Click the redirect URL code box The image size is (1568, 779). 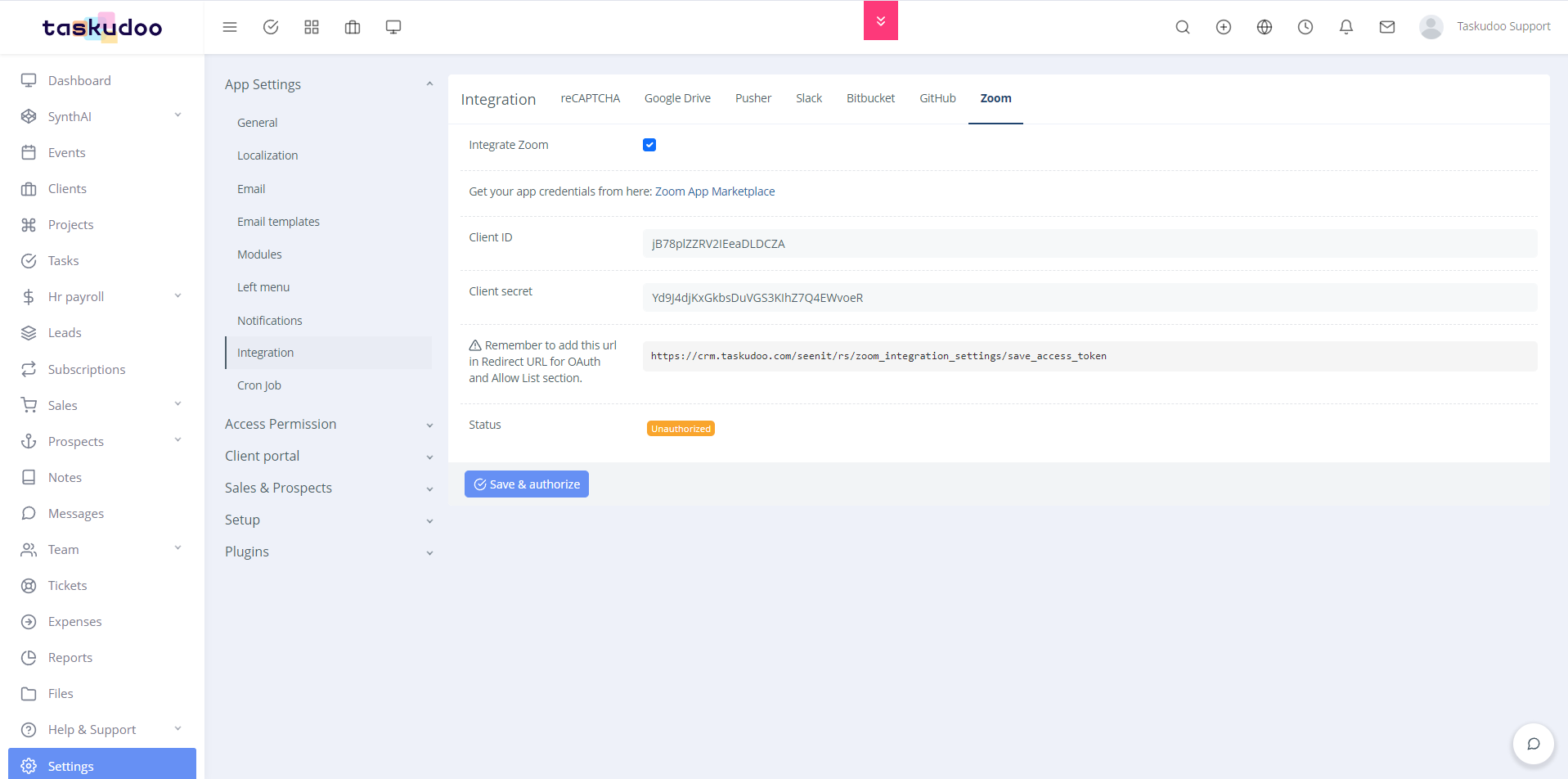point(1090,356)
